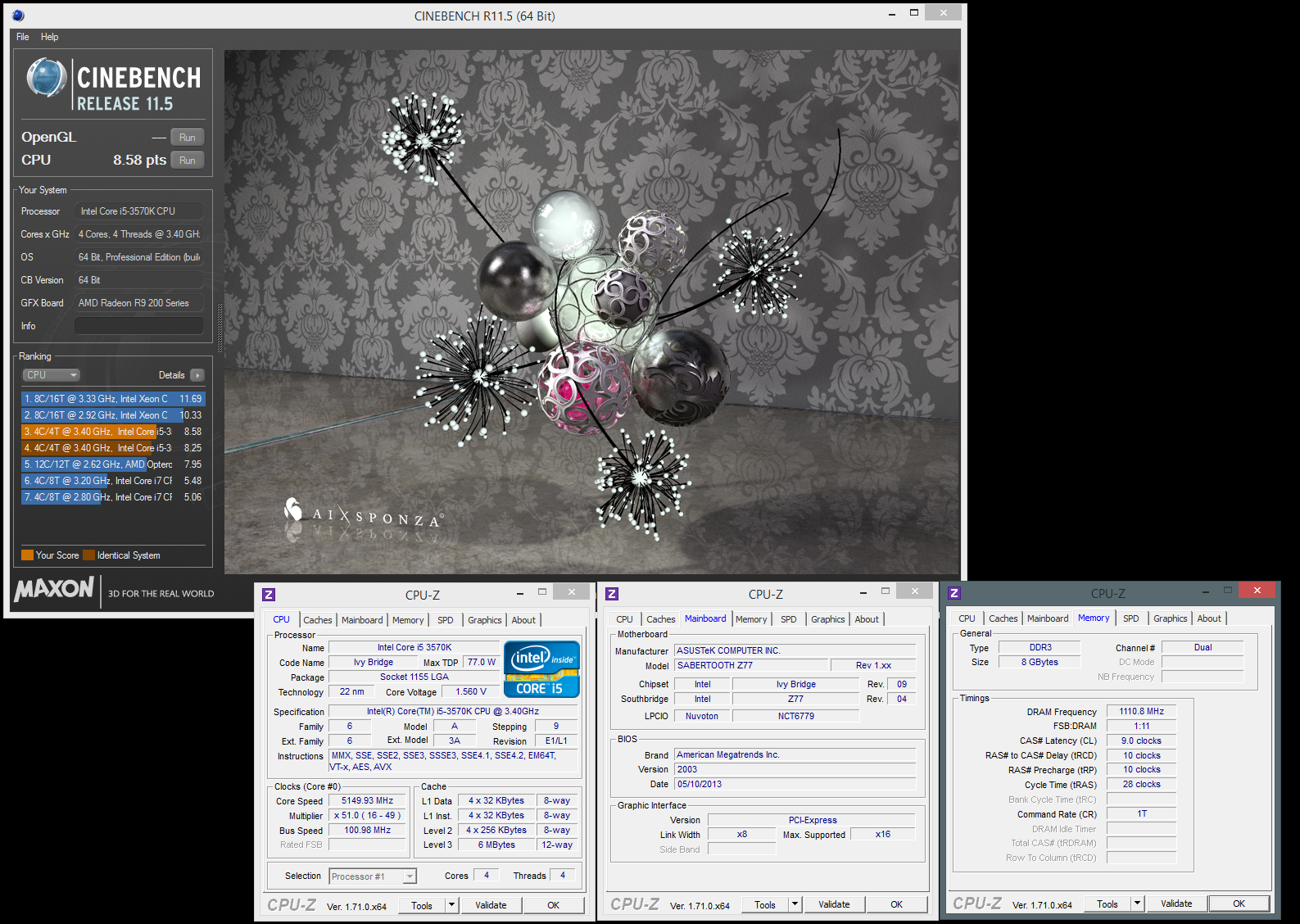1300x924 pixels.
Task: Open the CPU ranking type dropdown
Action: coord(51,375)
